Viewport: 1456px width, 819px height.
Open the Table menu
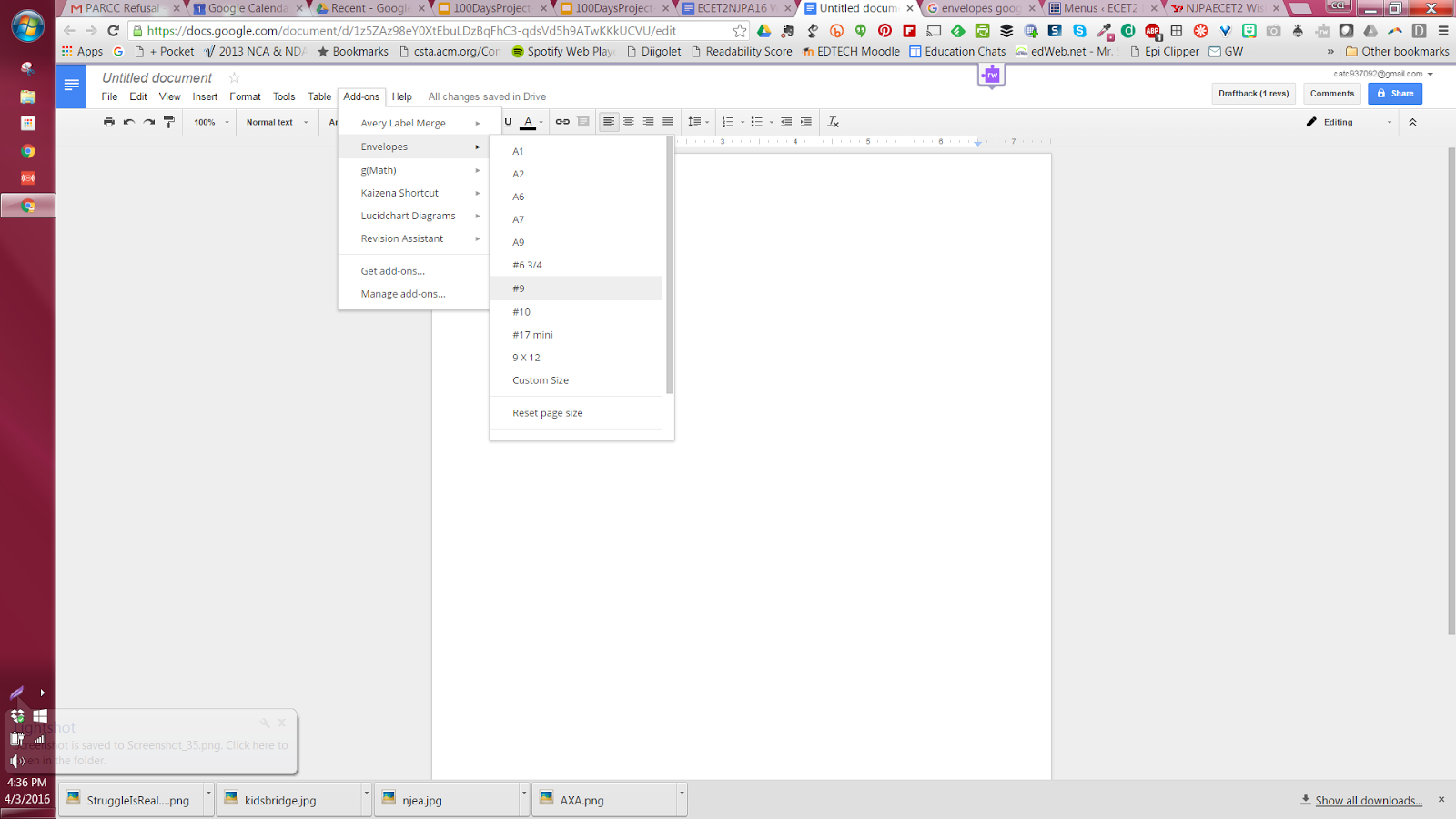(319, 96)
